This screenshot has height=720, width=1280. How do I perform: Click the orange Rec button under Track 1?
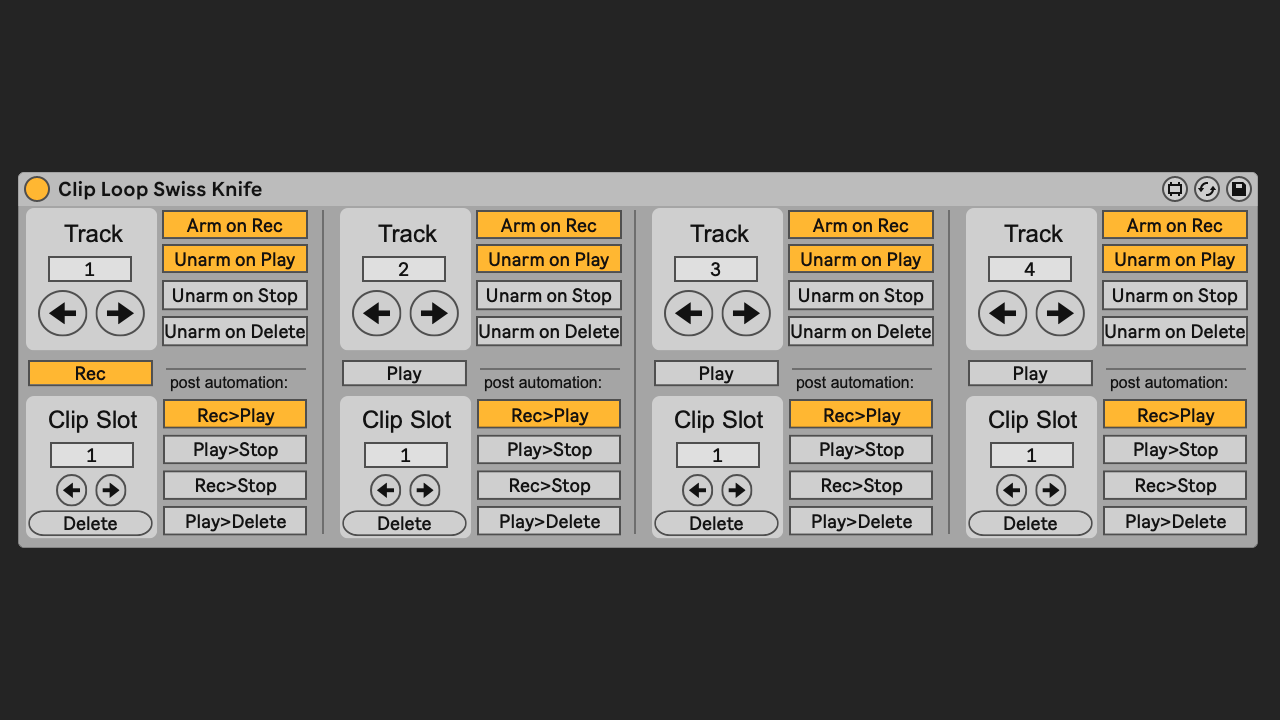click(90, 373)
